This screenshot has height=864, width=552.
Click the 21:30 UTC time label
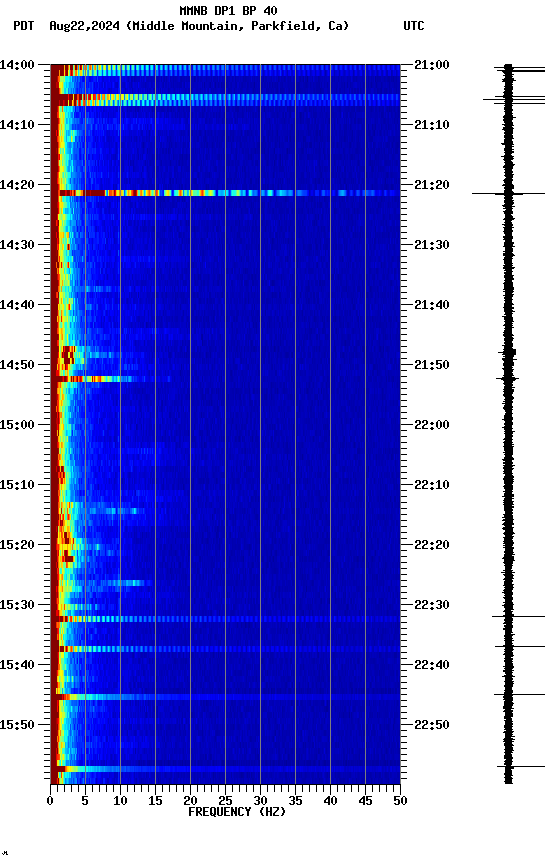431,245
